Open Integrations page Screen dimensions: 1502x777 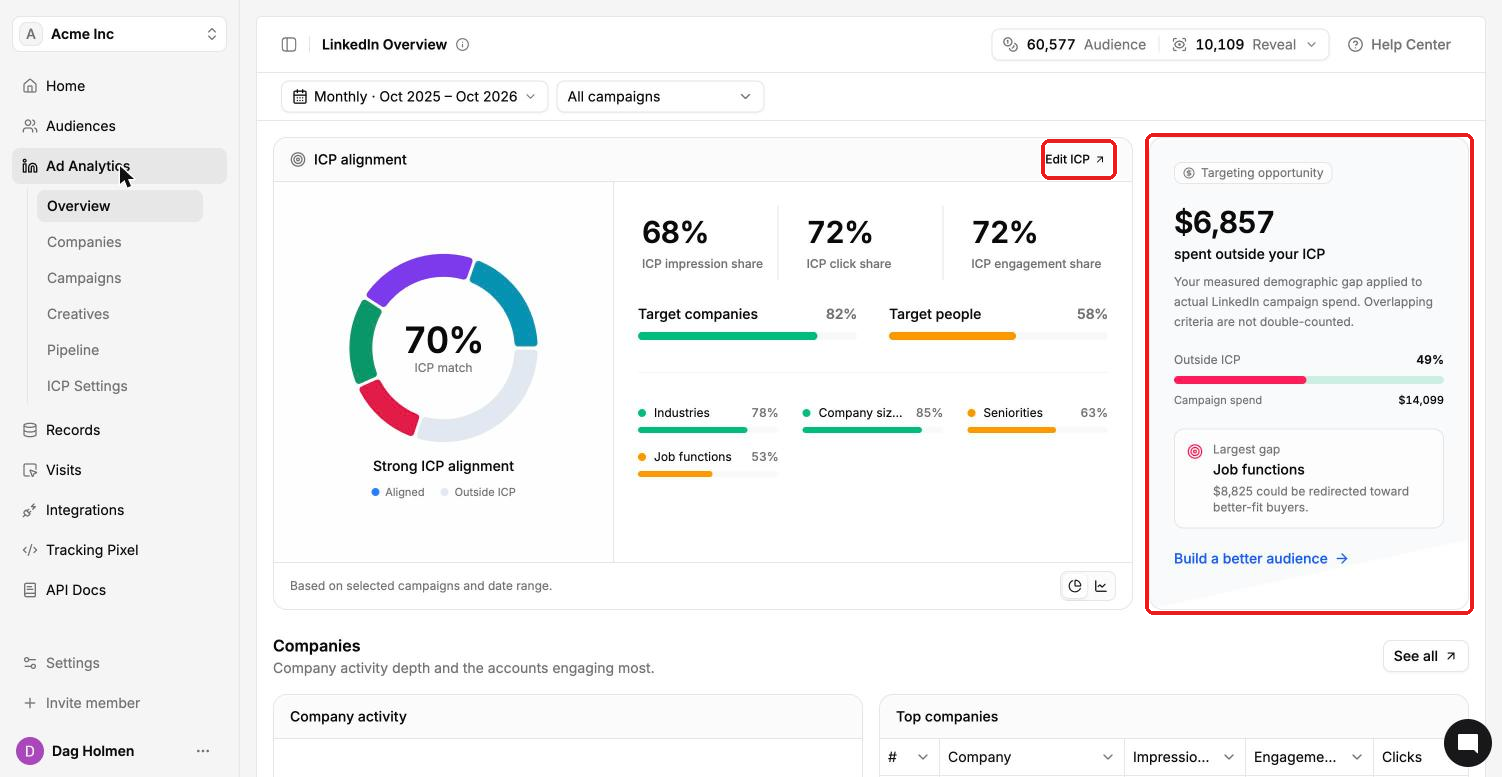[x=120, y=510]
